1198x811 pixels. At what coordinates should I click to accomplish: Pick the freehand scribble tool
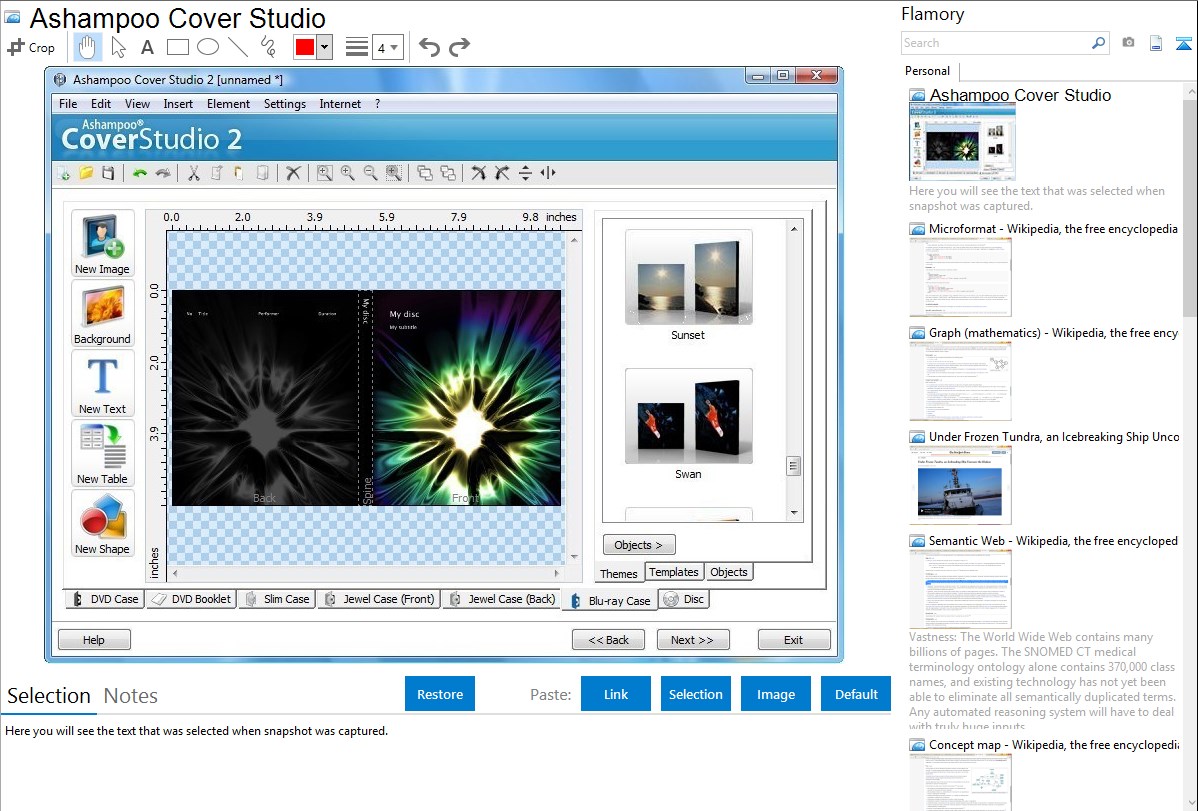268,47
